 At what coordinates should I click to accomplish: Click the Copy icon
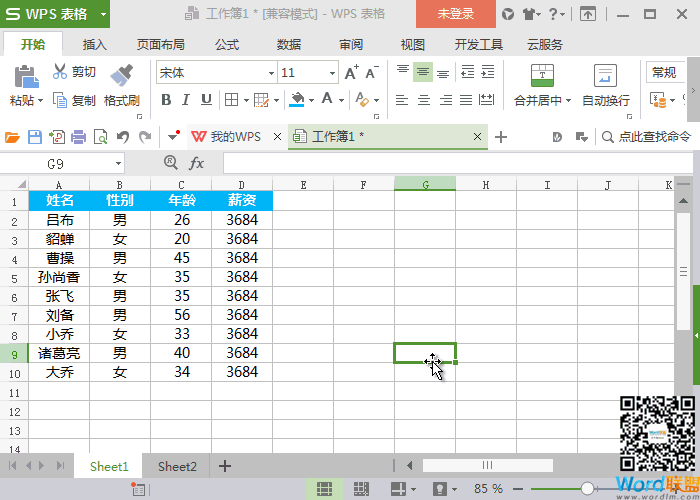click(59, 100)
